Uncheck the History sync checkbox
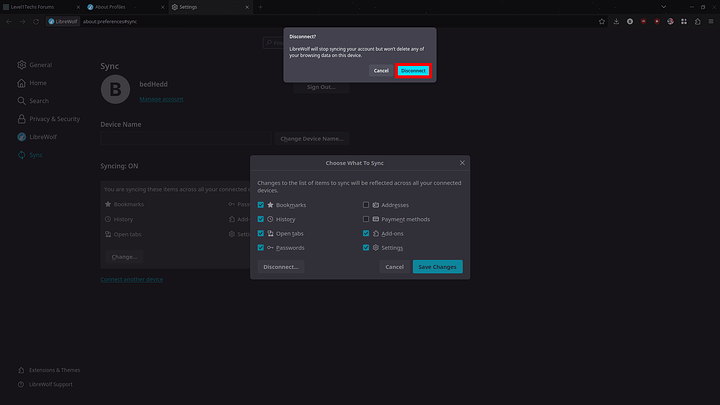Screen dimensions: 720x405 (261, 219)
